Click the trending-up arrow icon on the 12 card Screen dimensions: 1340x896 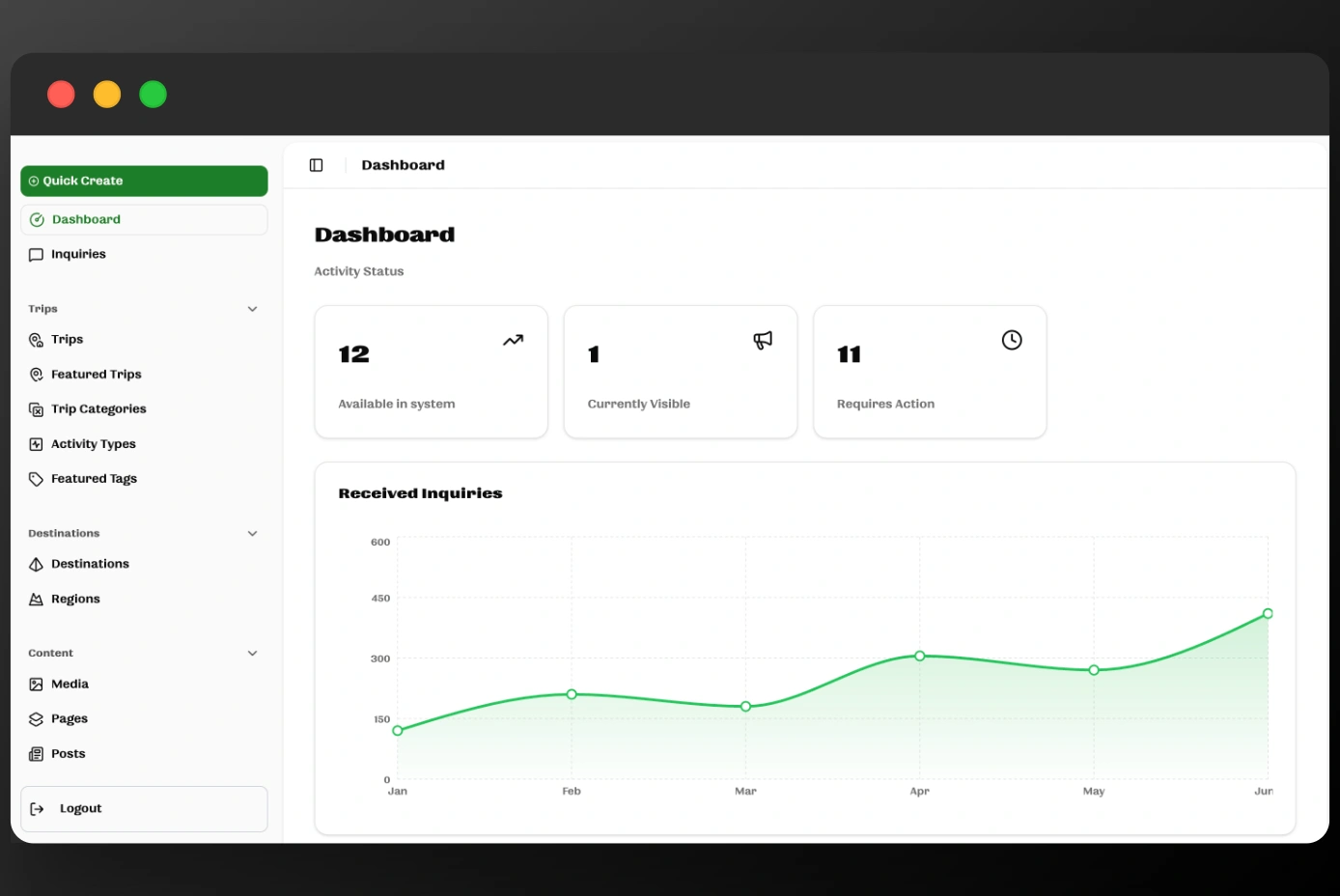(x=513, y=340)
